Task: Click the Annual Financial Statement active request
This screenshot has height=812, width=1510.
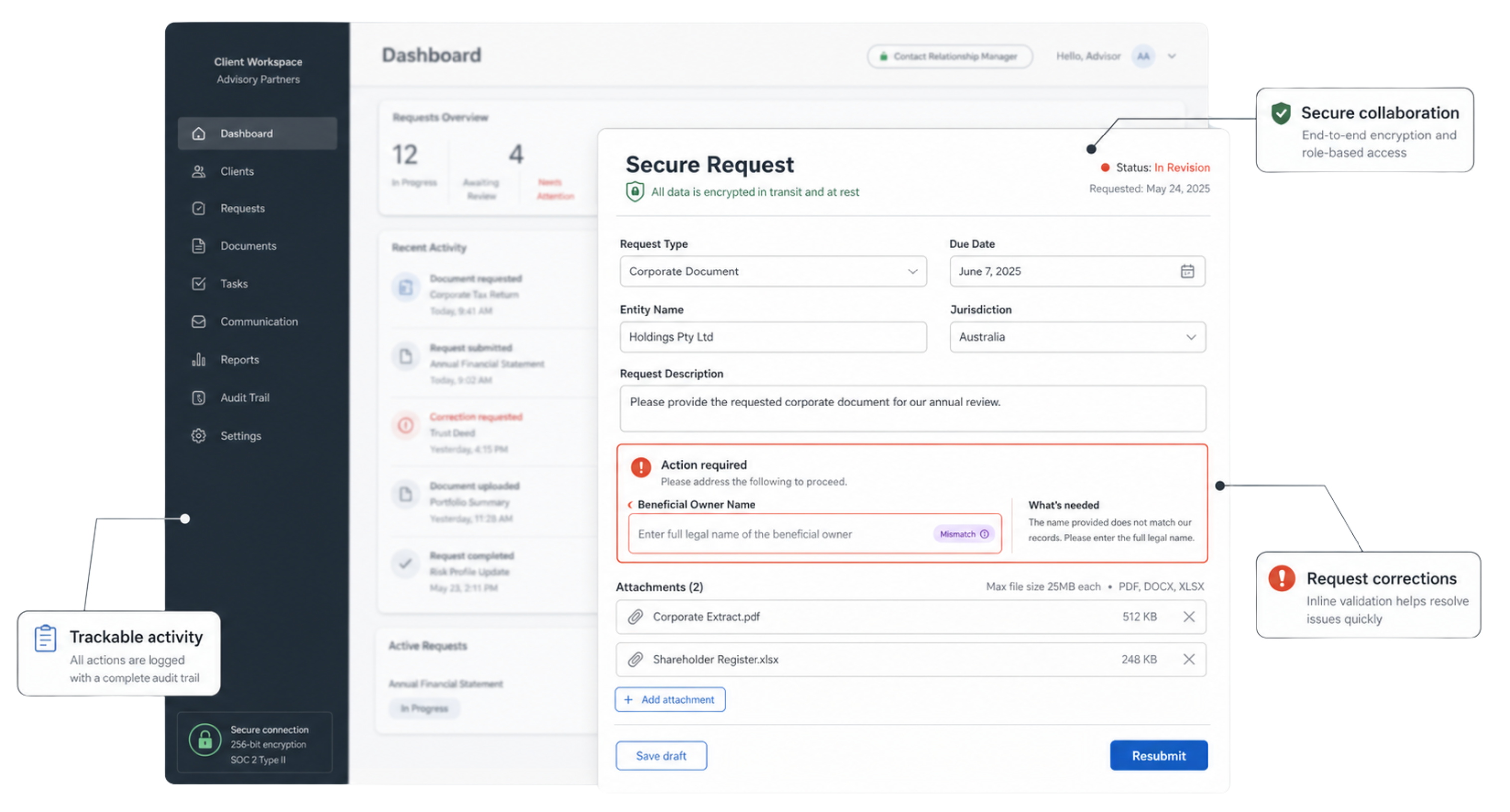Action: pos(446,684)
